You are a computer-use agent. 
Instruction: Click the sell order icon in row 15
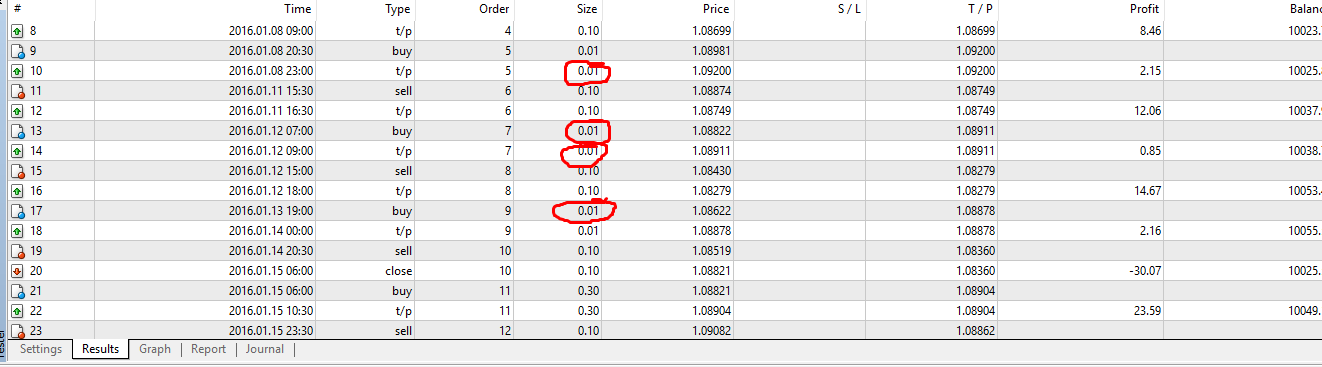coord(17,171)
